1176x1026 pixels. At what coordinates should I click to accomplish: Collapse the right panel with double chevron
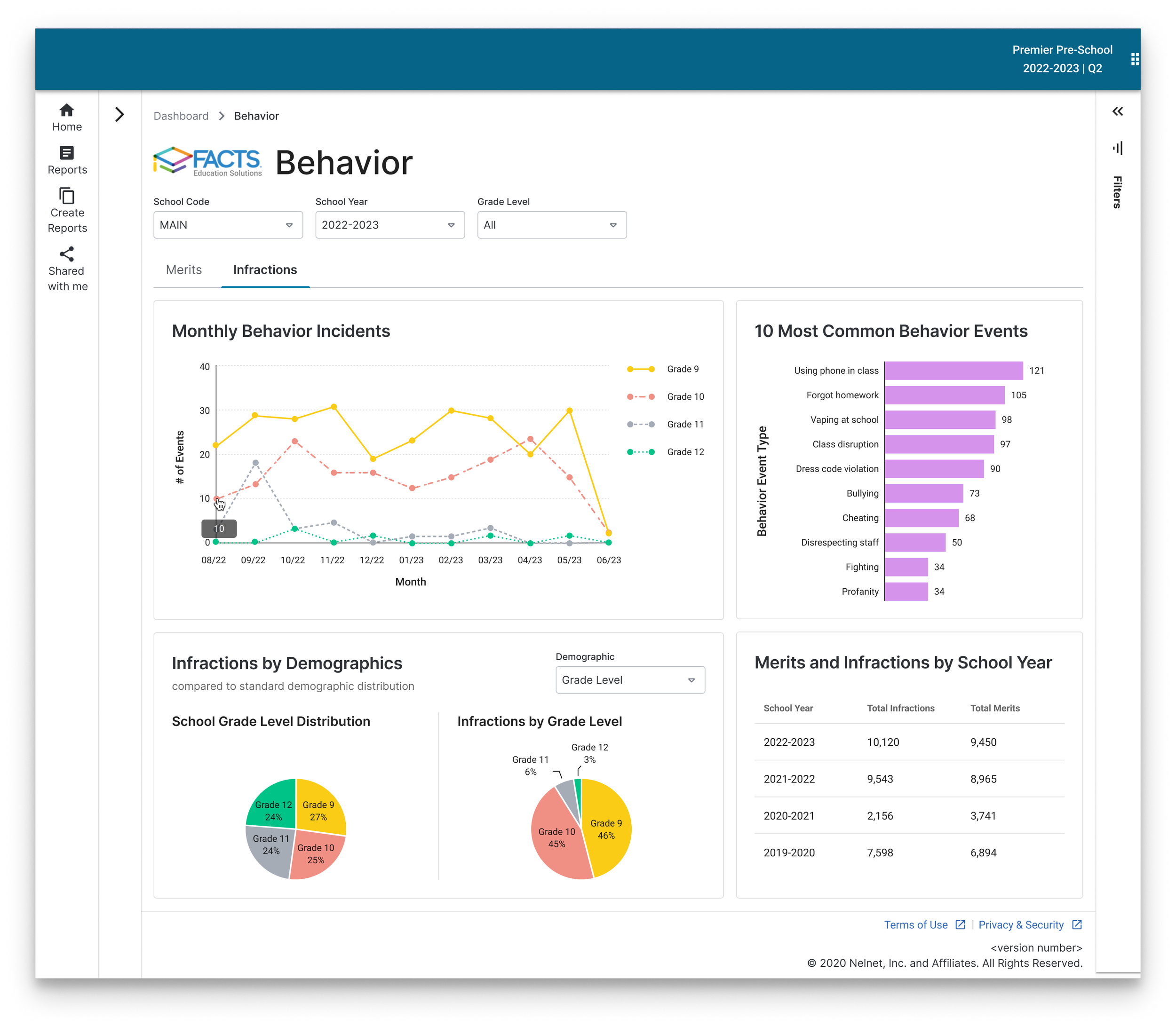(x=1117, y=111)
